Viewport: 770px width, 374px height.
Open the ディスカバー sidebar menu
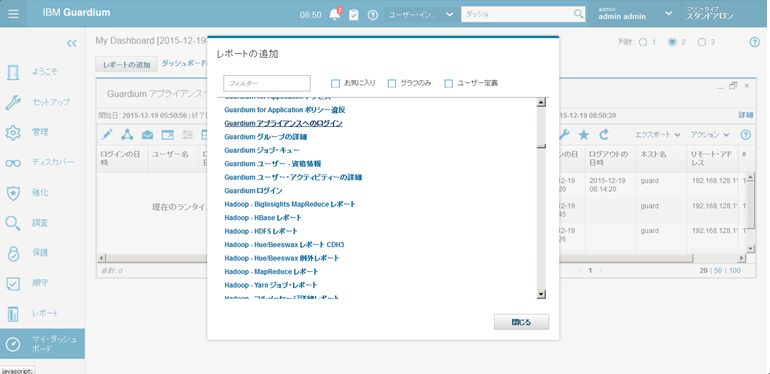tap(53, 162)
